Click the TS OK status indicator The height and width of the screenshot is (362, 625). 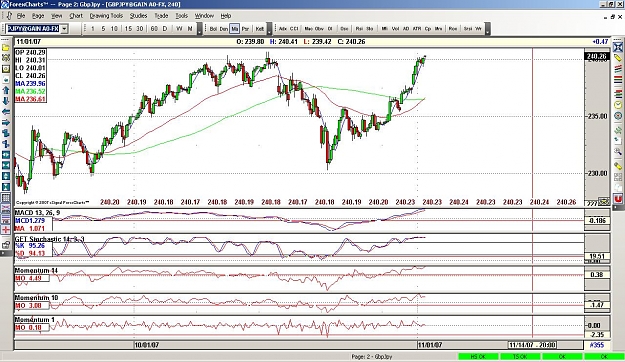[x=520, y=356]
